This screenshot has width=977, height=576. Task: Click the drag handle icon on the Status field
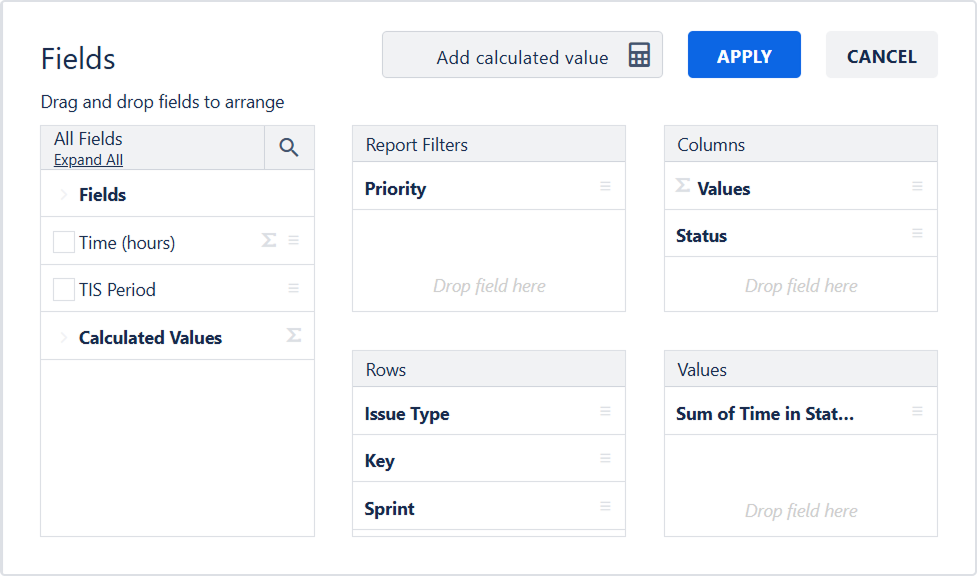917,234
